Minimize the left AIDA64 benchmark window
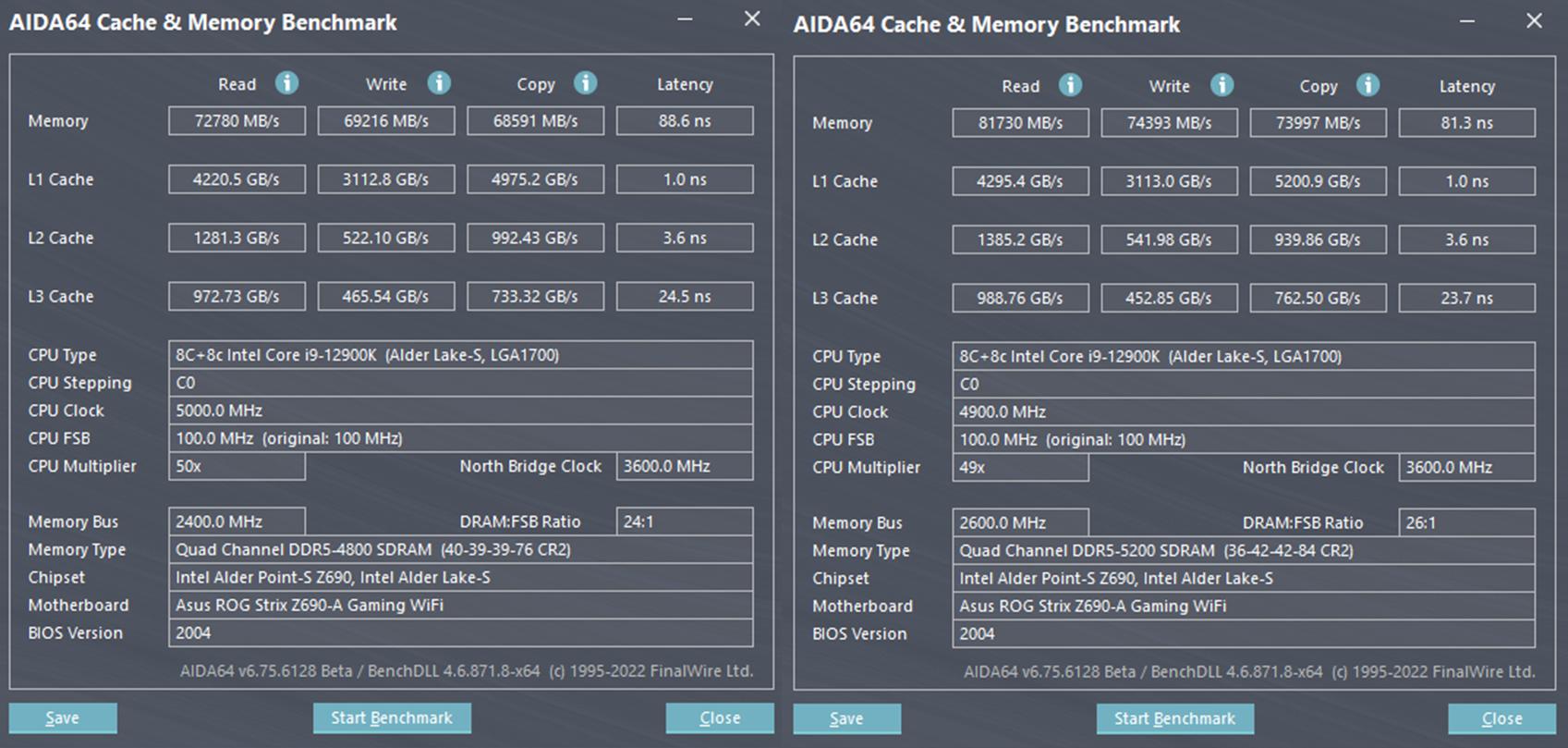This screenshot has height=748, width=1568. (x=685, y=19)
